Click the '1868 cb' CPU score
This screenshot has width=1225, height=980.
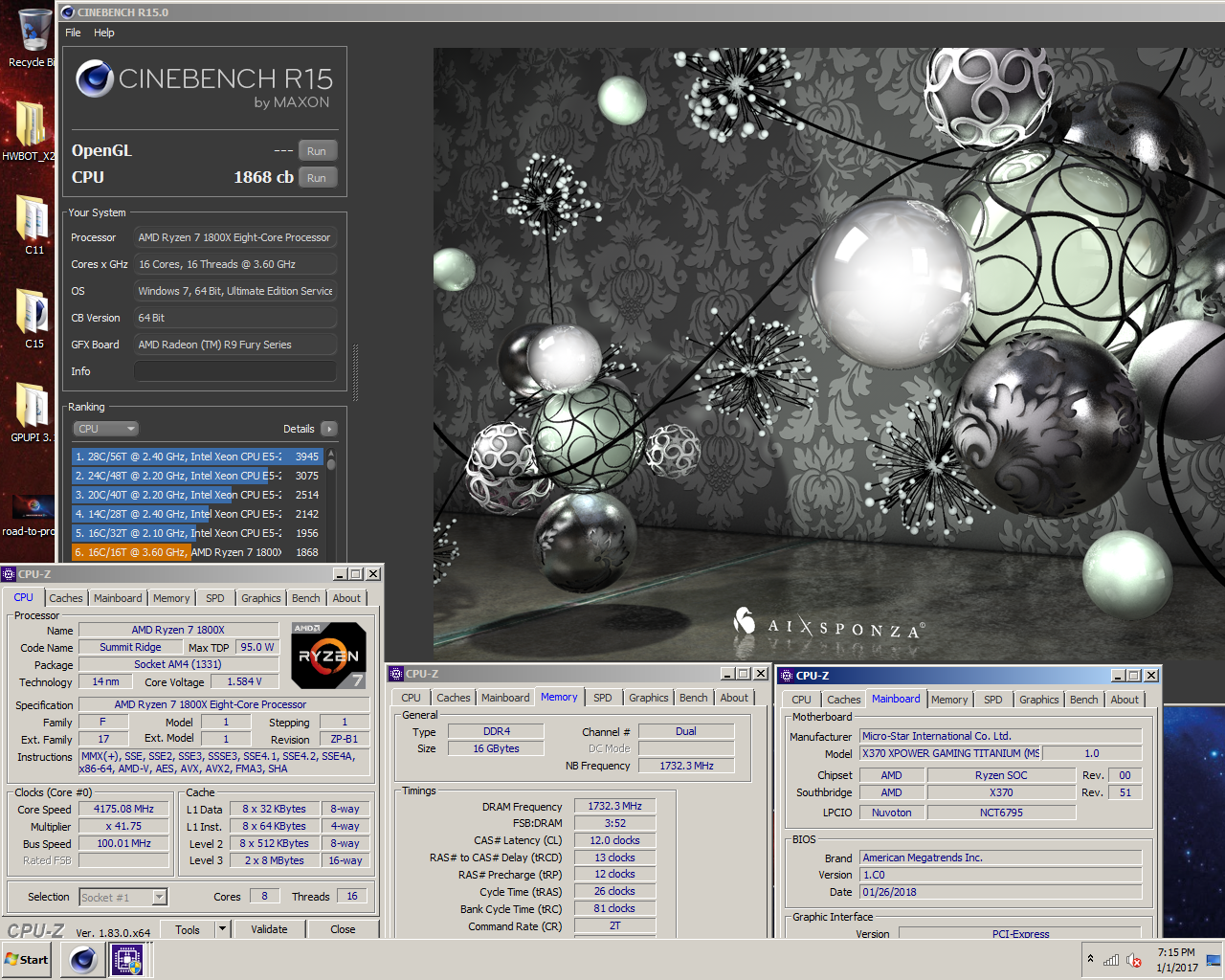click(x=263, y=177)
